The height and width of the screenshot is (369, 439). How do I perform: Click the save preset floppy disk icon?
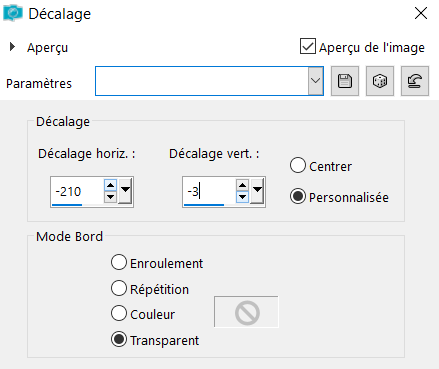click(x=345, y=81)
